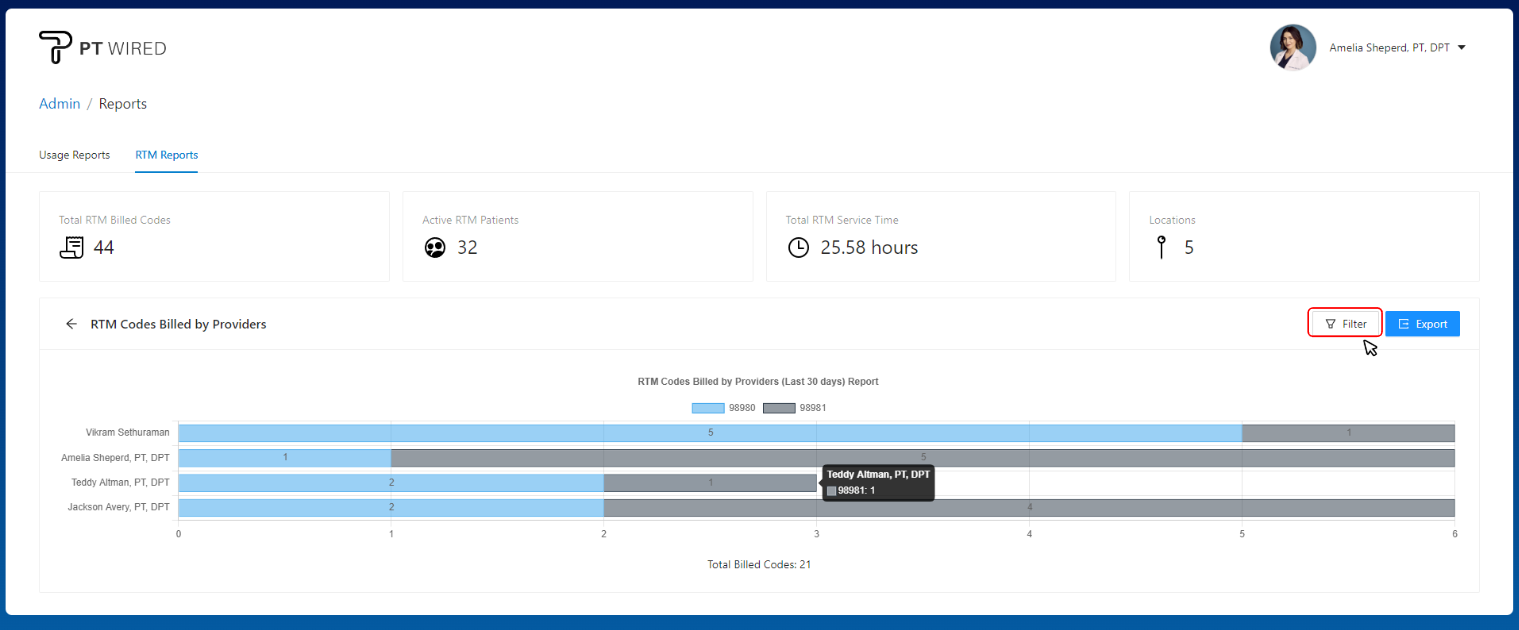
Task: Open the Filter button
Action: pos(1345,324)
